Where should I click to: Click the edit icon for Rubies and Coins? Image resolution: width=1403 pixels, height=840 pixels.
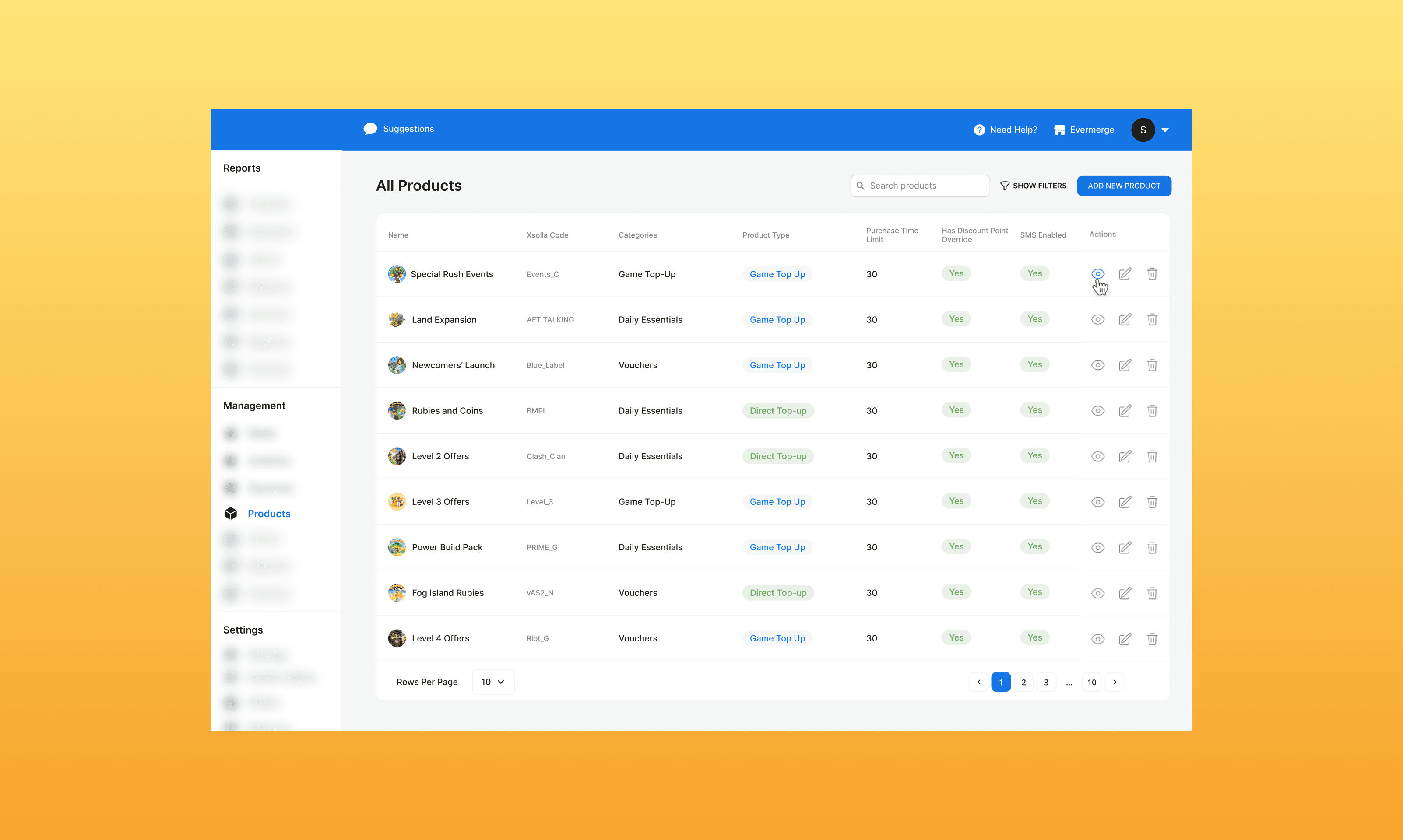[1125, 411]
